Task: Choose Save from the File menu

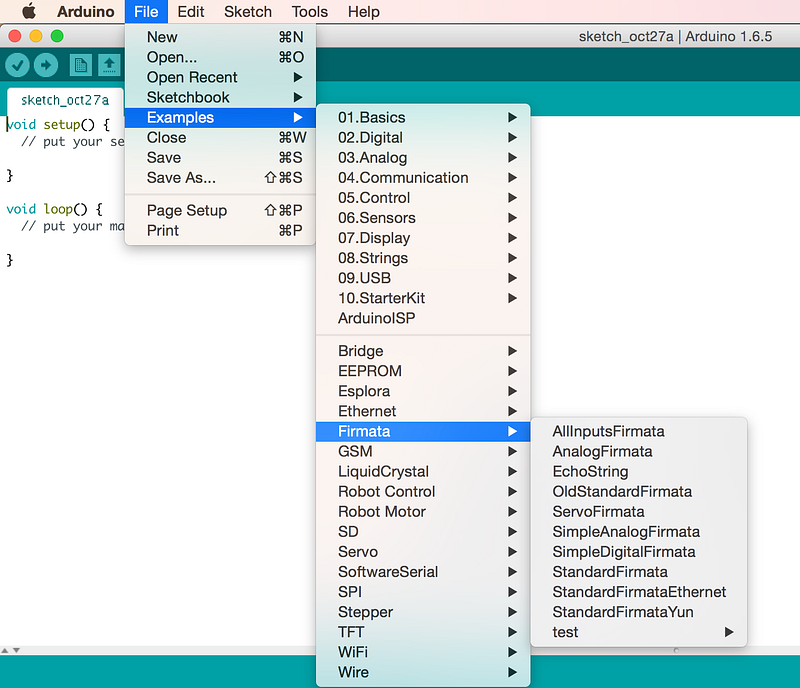Action: 220,158
